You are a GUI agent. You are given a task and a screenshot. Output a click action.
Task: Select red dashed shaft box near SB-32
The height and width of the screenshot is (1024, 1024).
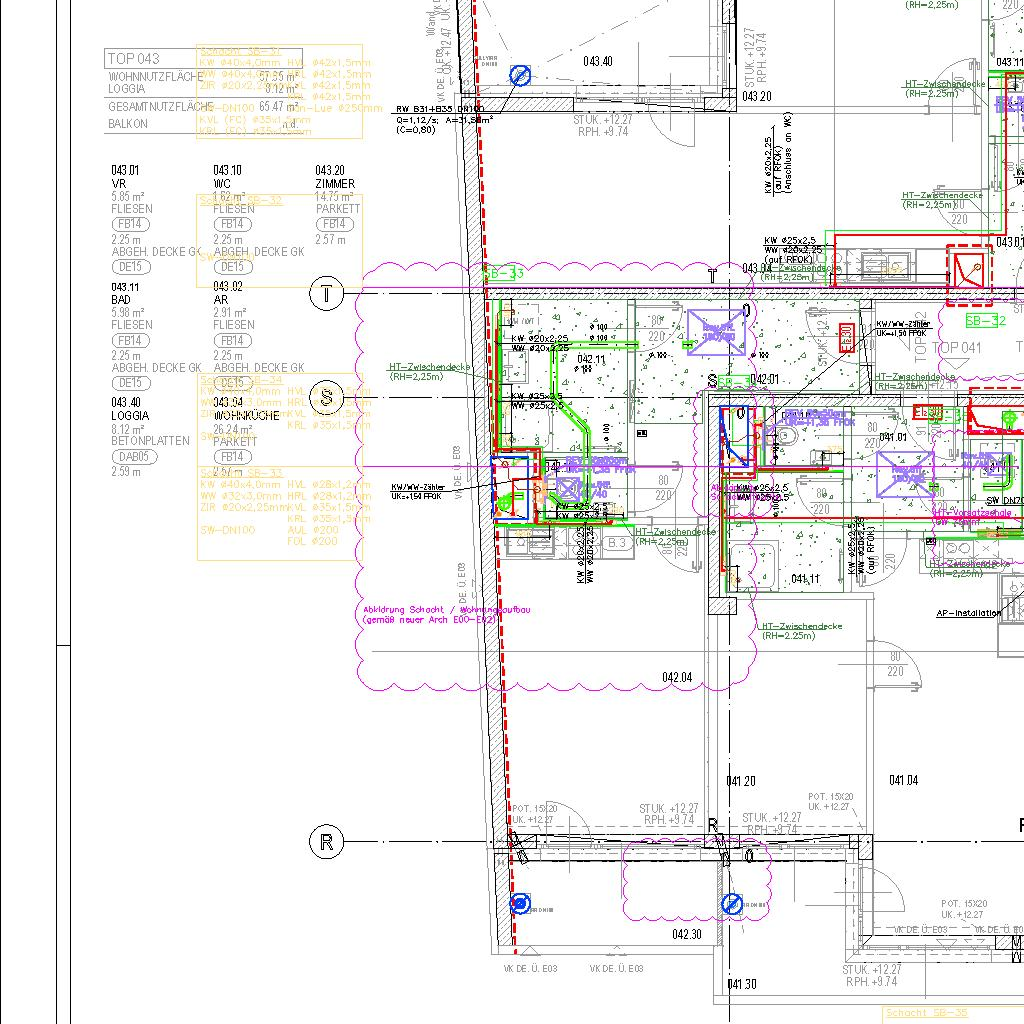(x=969, y=274)
